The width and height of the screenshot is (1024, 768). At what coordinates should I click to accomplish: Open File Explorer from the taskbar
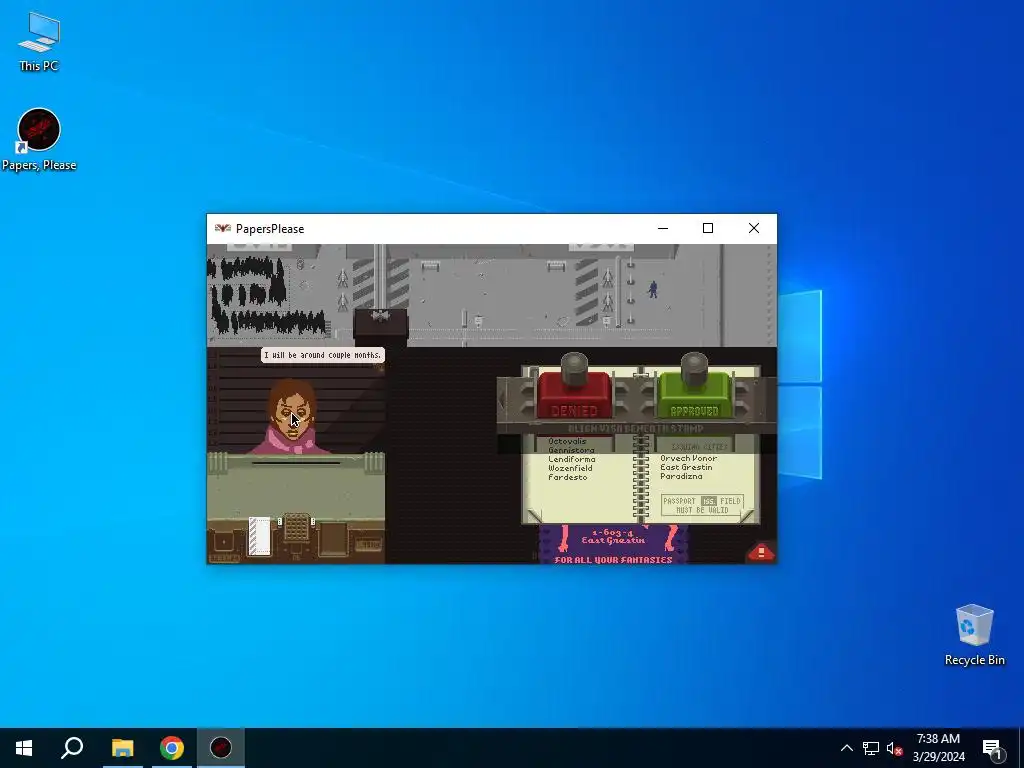point(122,748)
